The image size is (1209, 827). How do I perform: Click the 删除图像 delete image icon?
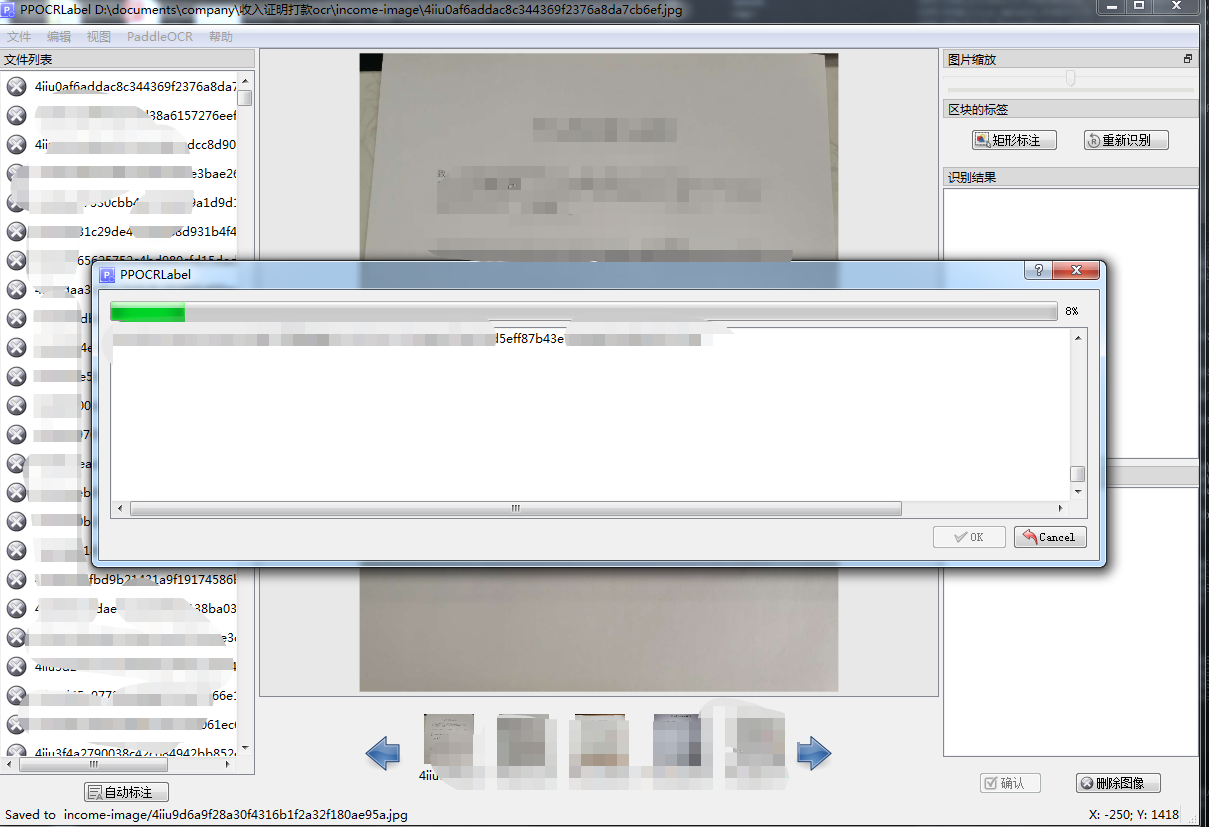[x=1085, y=783]
